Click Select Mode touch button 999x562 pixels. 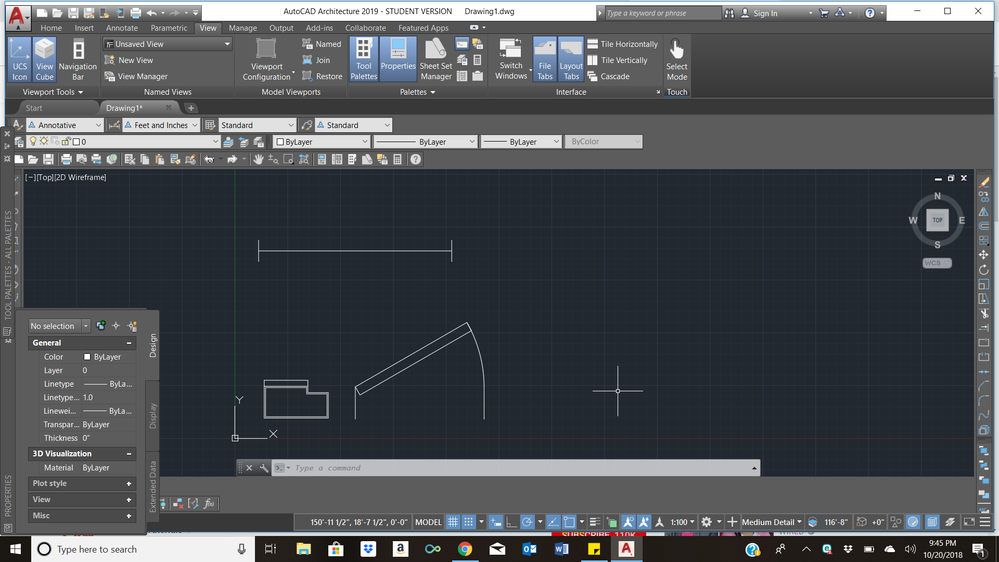tap(677, 59)
